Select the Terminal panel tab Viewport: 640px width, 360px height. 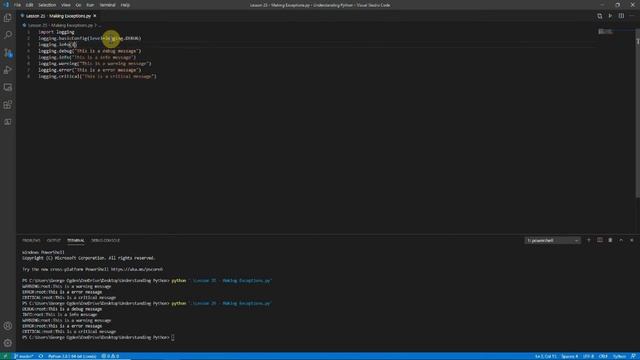pyautogui.click(x=76, y=240)
